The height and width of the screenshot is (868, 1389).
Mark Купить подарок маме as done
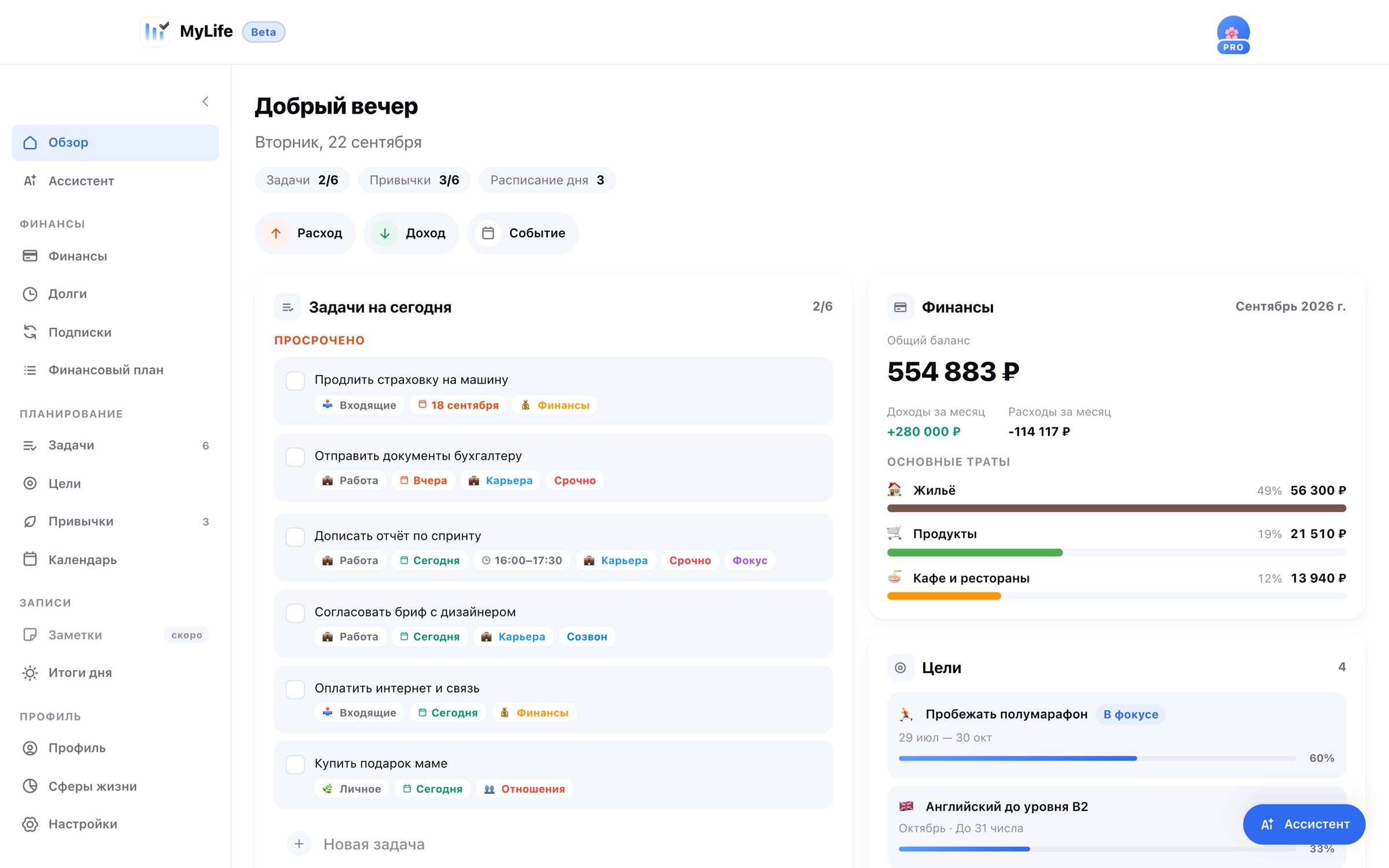pyautogui.click(x=295, y=764)
